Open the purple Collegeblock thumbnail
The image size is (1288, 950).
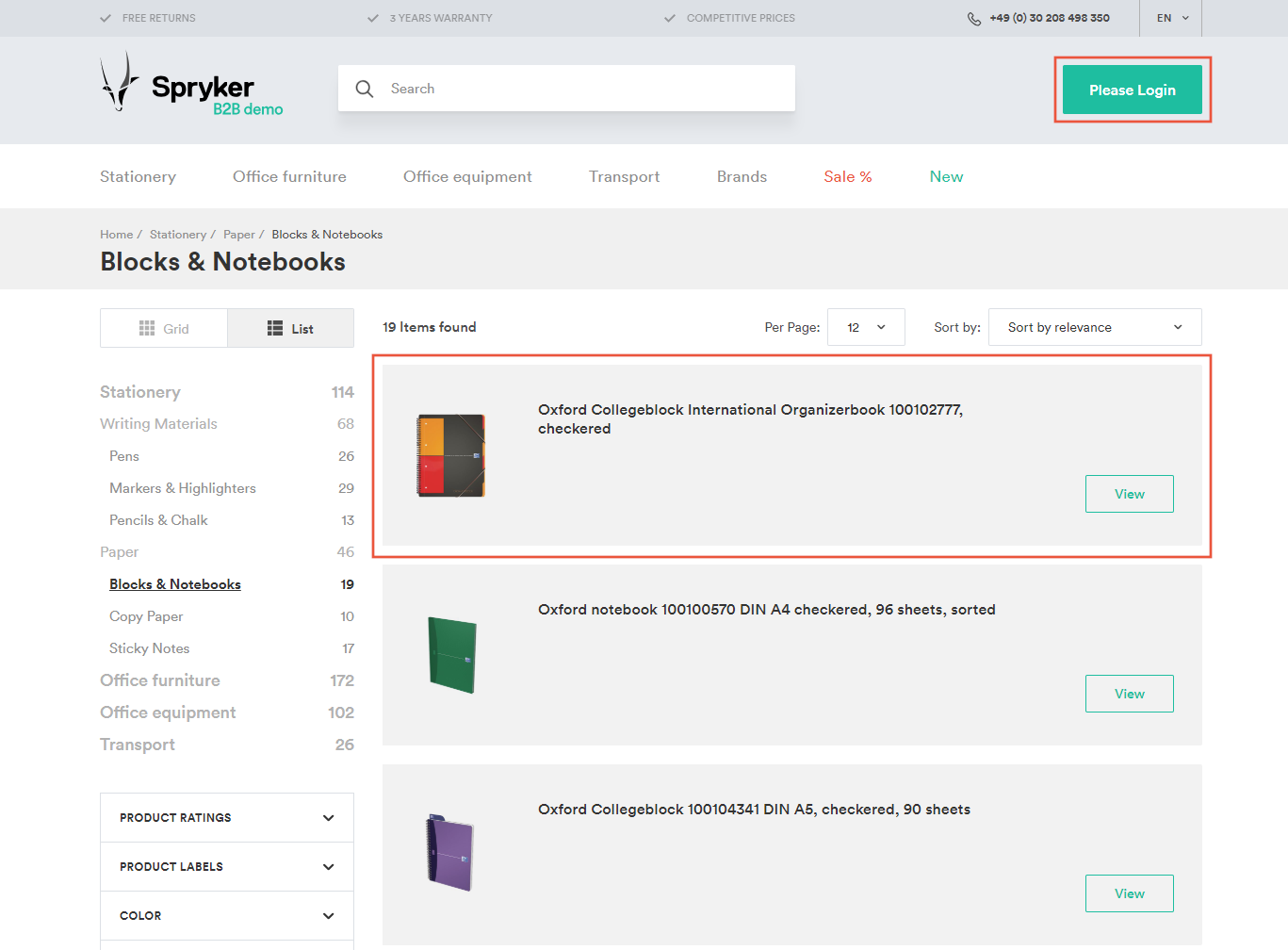[450, 853]
